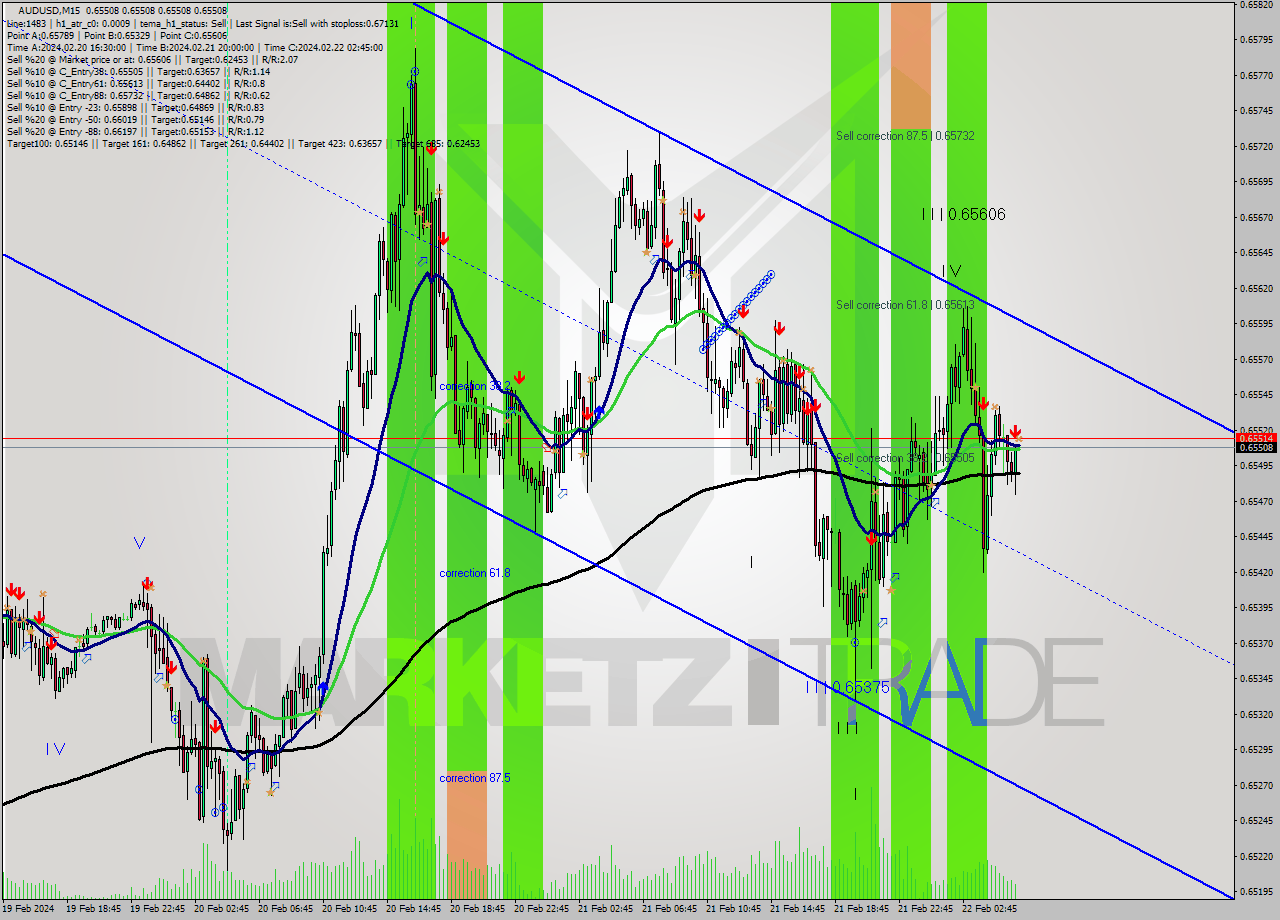This screenshot has height=920, width=1280.
Task: Click the 0.65795 price axis label
Action: pos(1256,39)
